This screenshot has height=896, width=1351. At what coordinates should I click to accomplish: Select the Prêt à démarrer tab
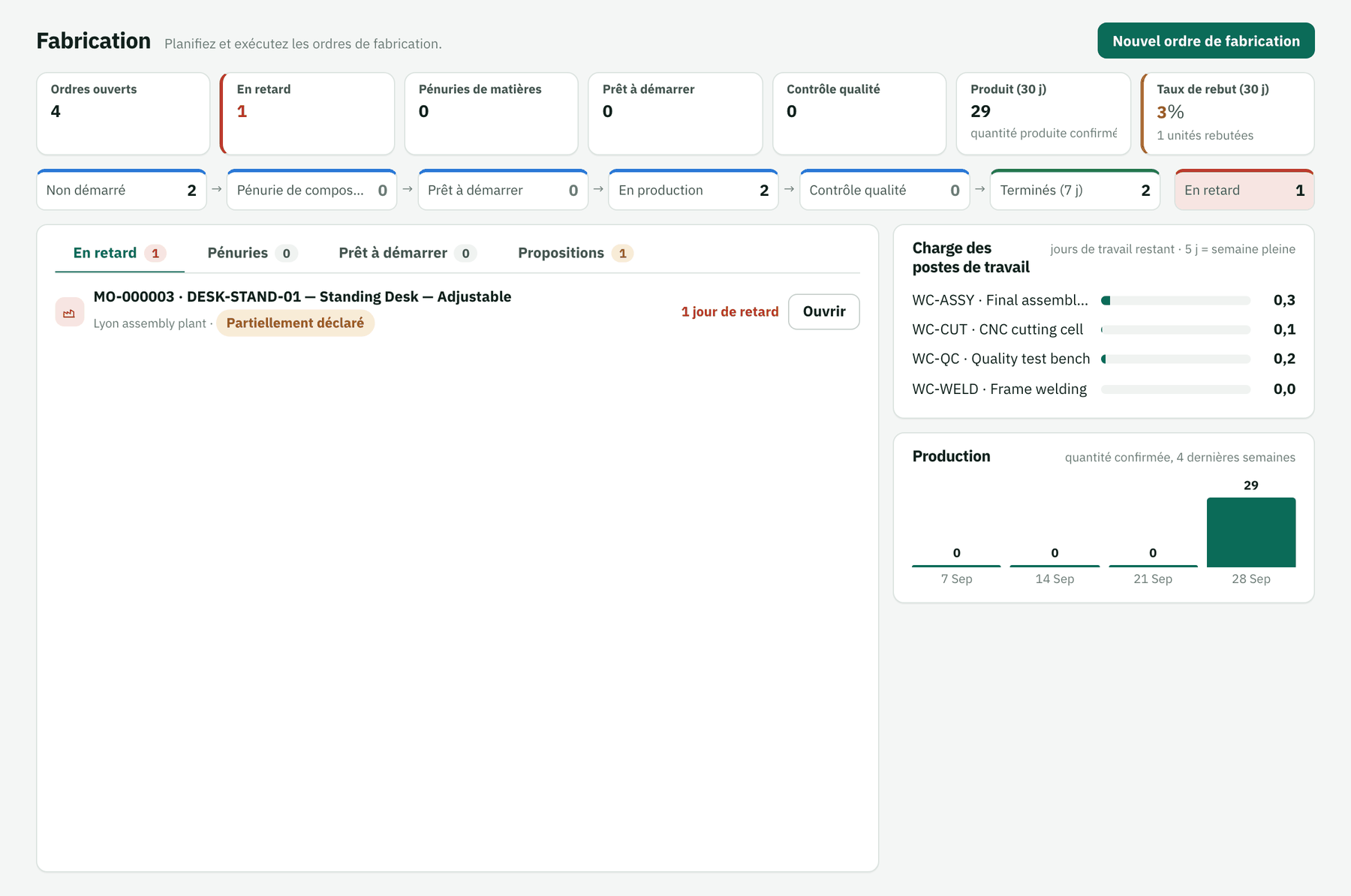pyautogui.click(x=407, y=253)
